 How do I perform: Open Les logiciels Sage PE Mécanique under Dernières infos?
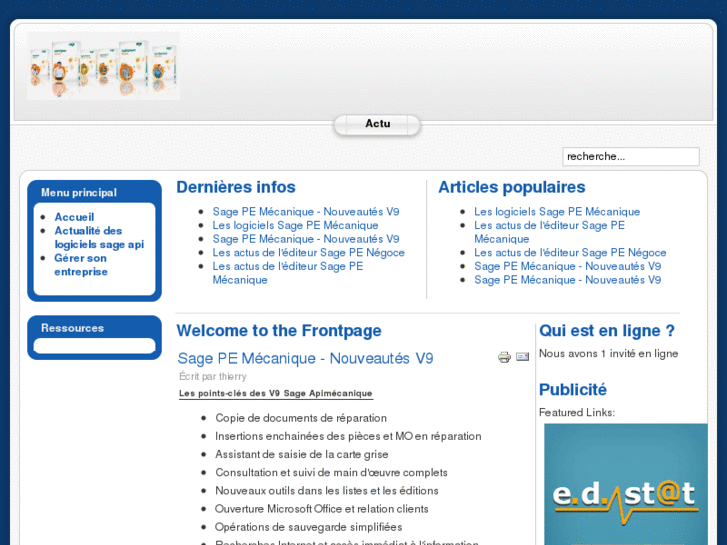[295, 225]
